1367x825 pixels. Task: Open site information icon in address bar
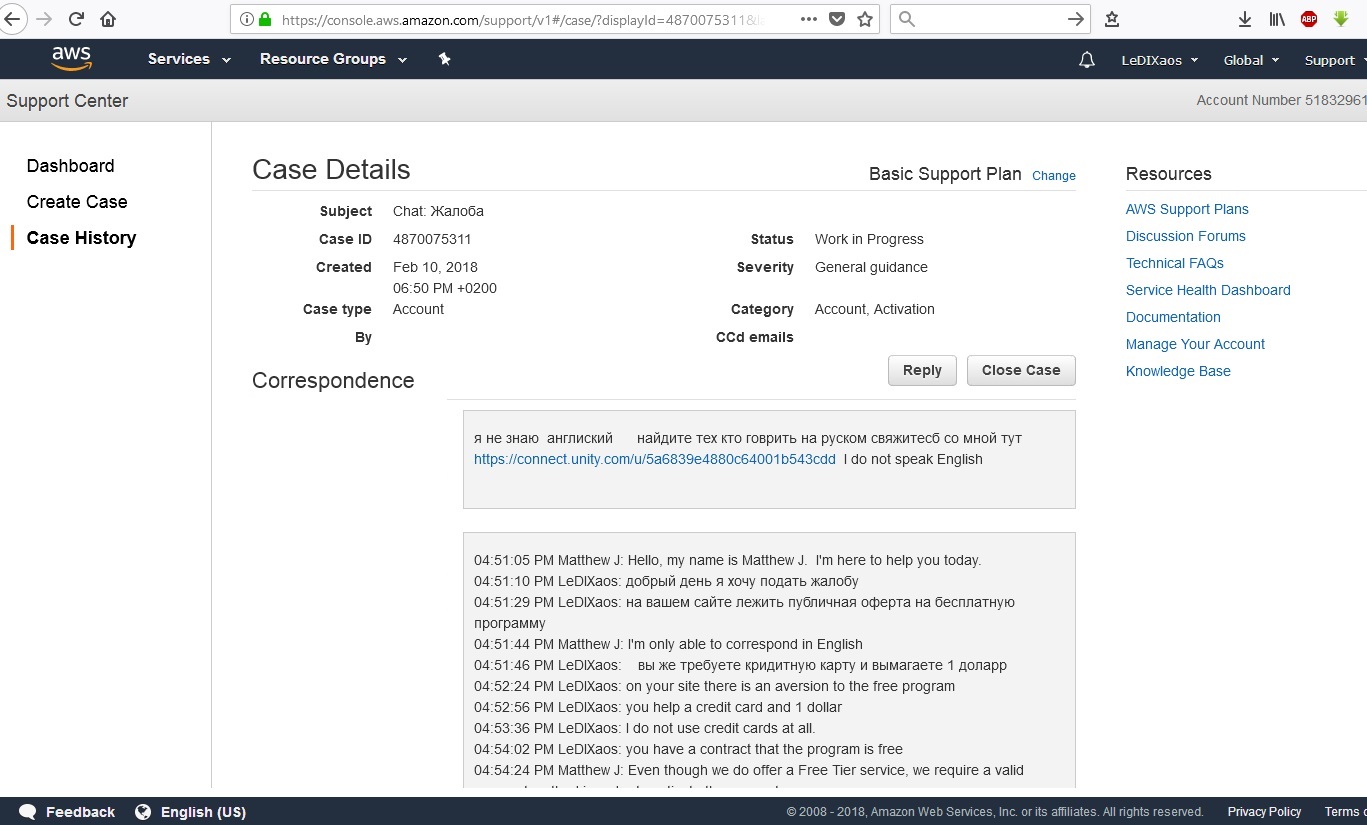(x=246, y=19)
